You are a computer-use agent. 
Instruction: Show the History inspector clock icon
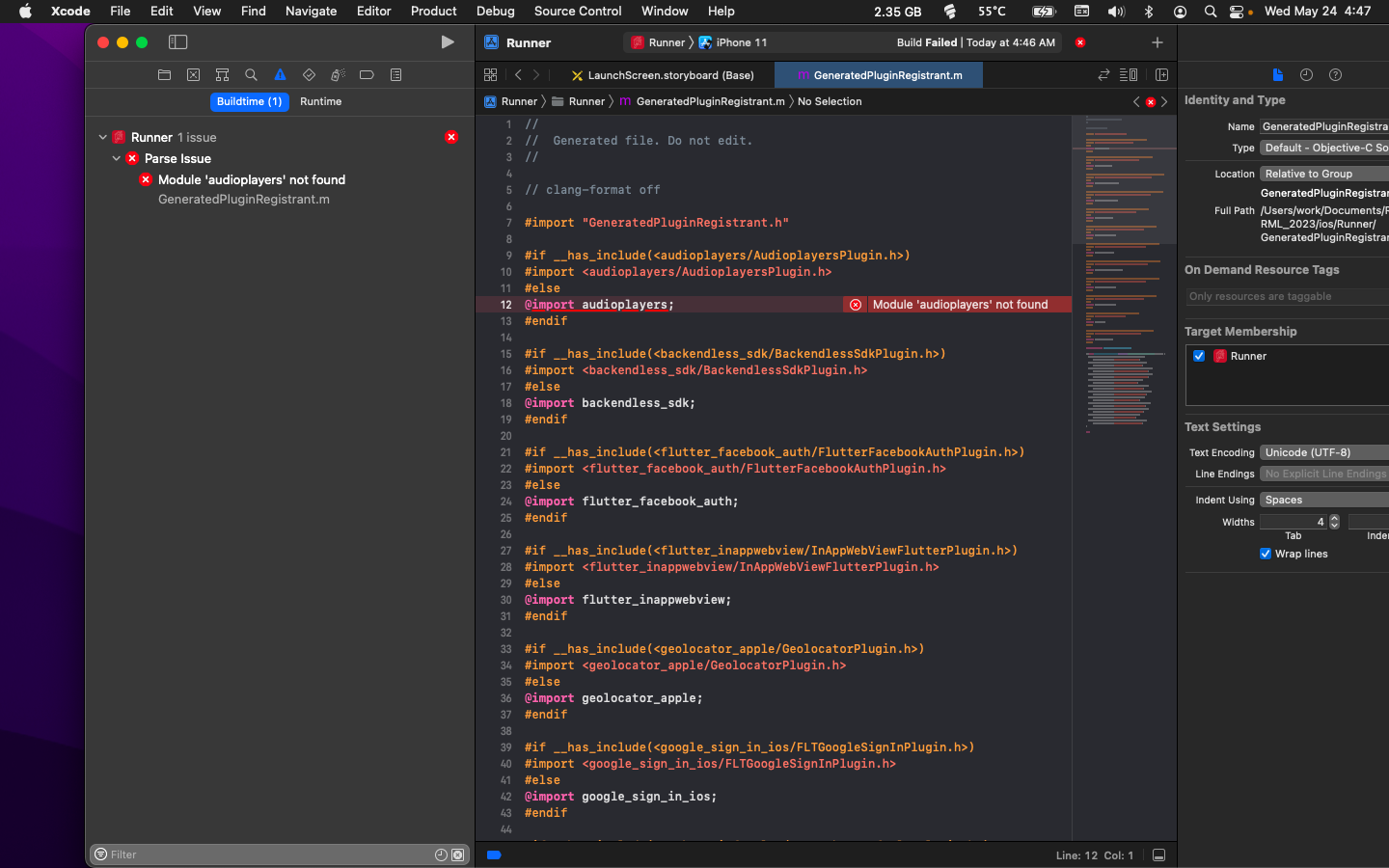pyautogui.click(x=1306, y=75)
